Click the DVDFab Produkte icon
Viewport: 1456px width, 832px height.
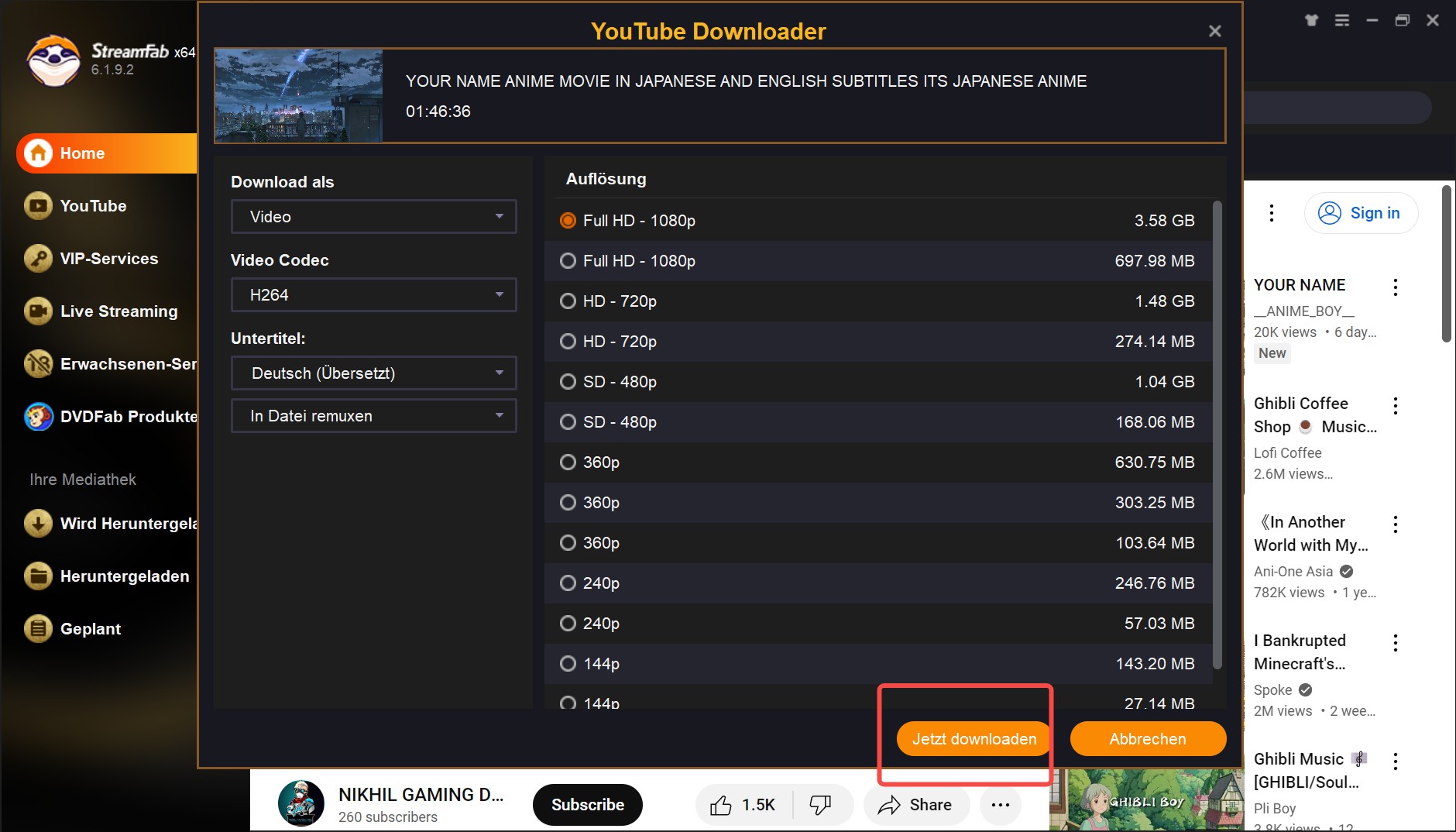[x=38, y=417]
